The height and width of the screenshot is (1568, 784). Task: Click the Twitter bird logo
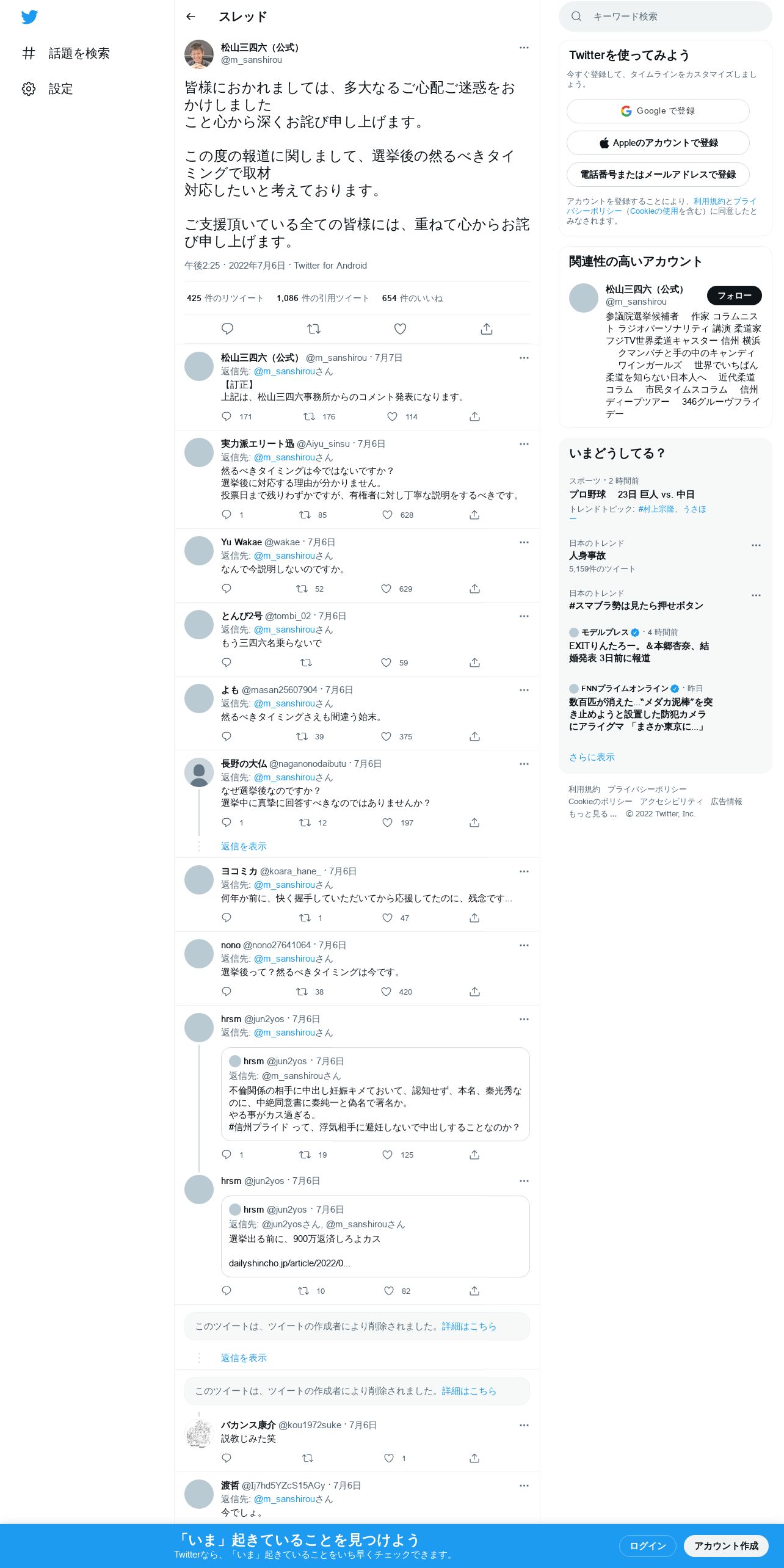click(x=29, y=17)
